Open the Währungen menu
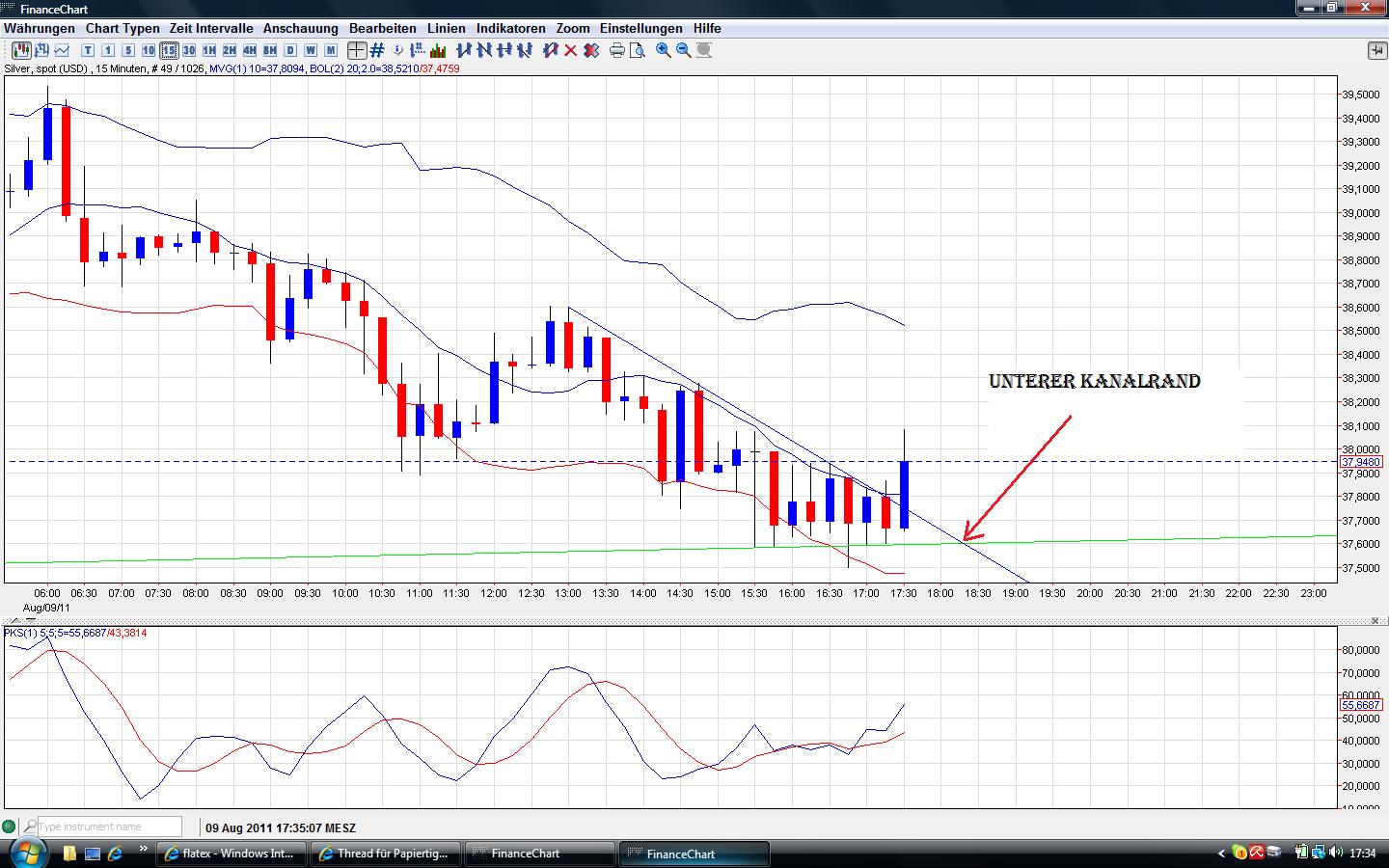This screenshot has width=1389, height=868. tap(40, 29)
